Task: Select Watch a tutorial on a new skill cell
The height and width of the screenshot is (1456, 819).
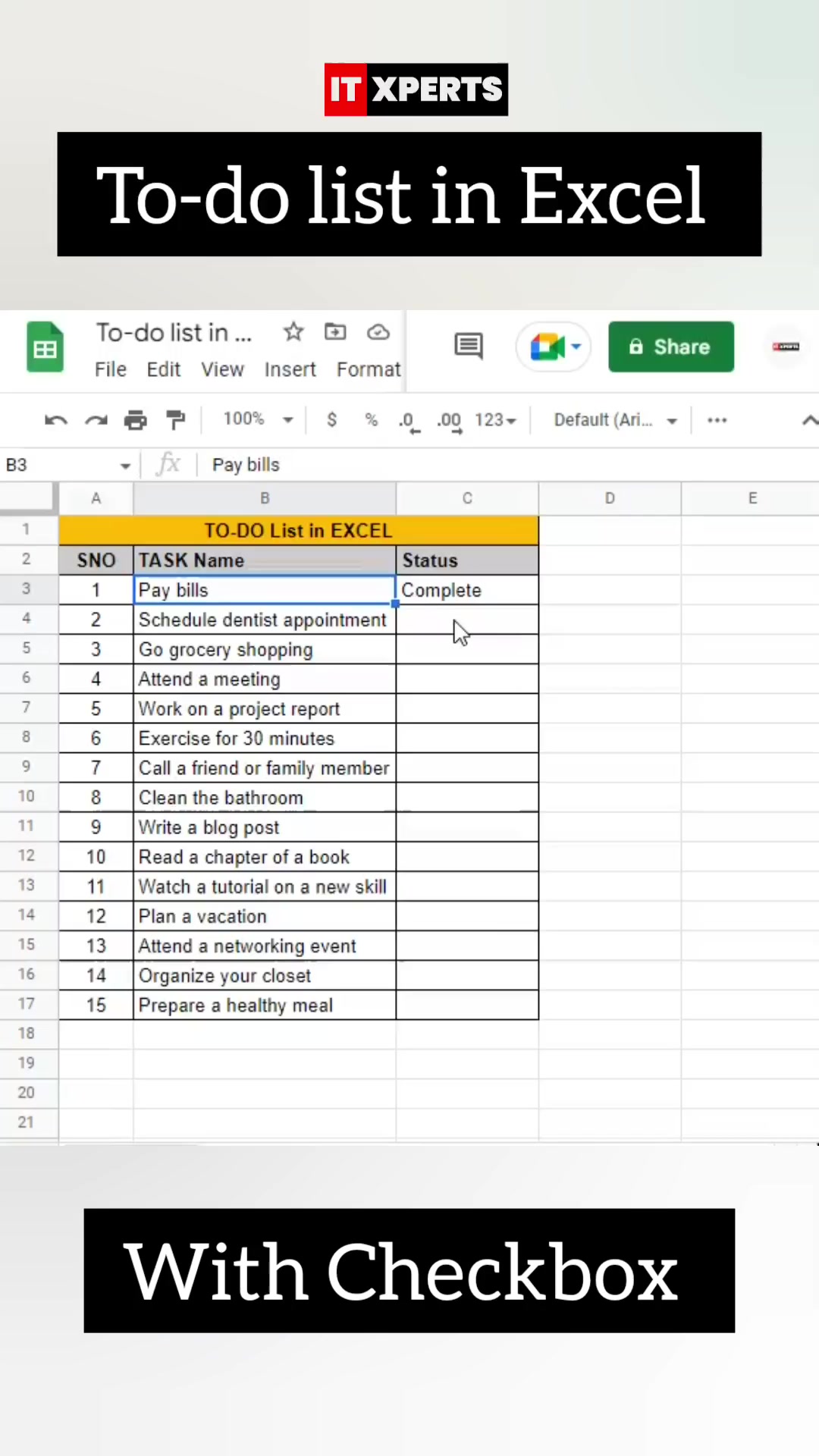Action: click(265, 886)
